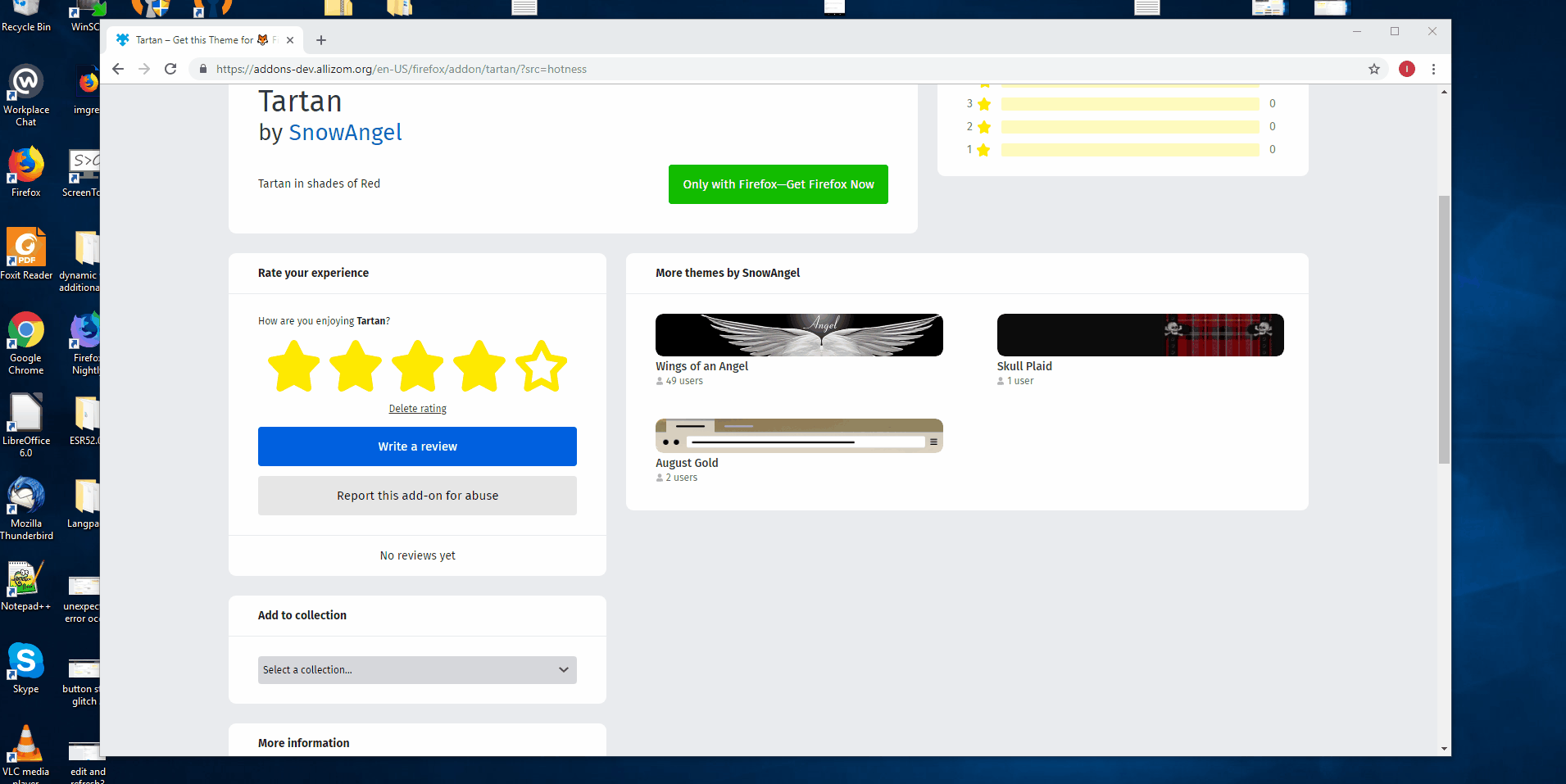1566x784 pixels.
Task: Open Notepad++ desktop icon
Action: (26, 587)
